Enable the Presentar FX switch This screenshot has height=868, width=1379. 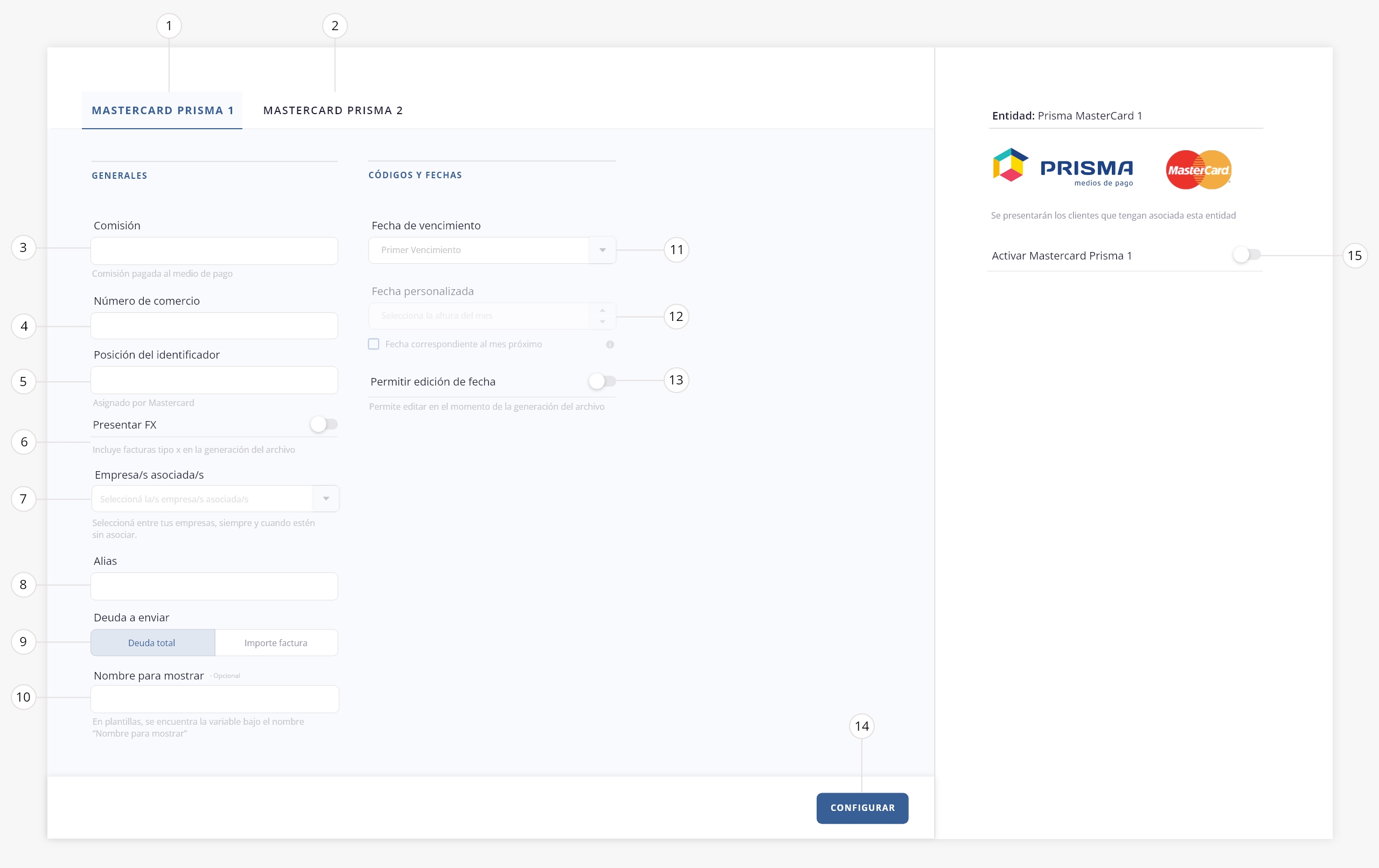(324, 424)
